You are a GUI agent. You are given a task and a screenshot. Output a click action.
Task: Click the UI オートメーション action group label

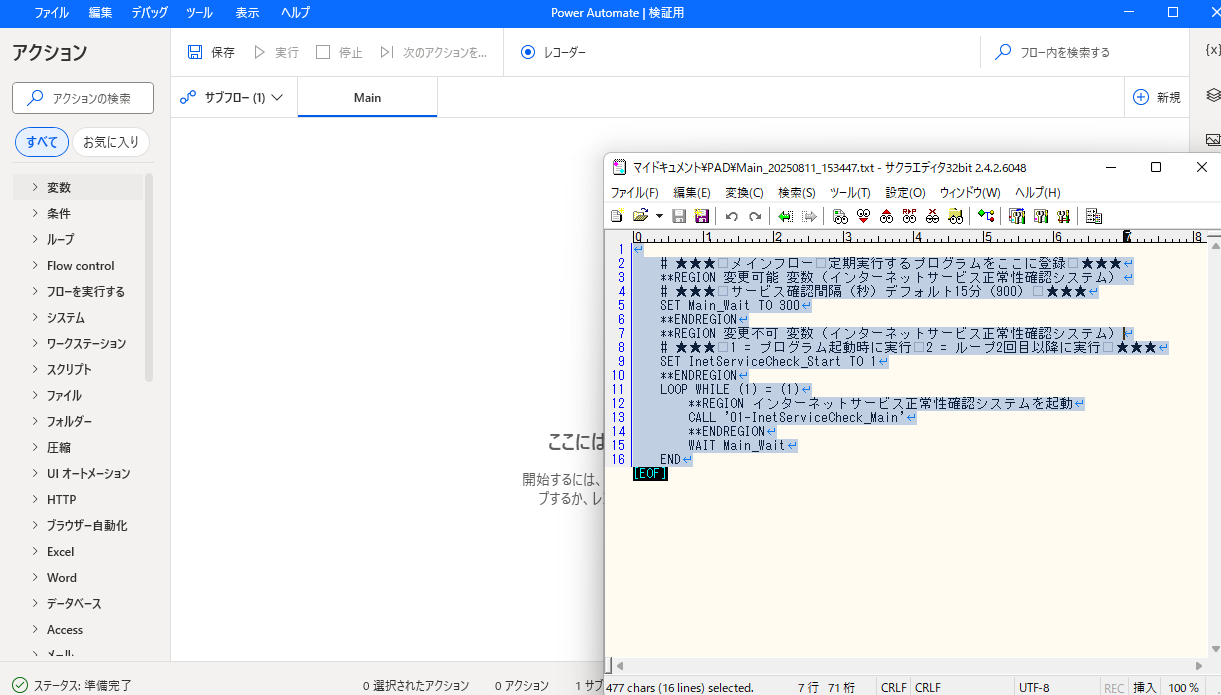click(88, 473)
